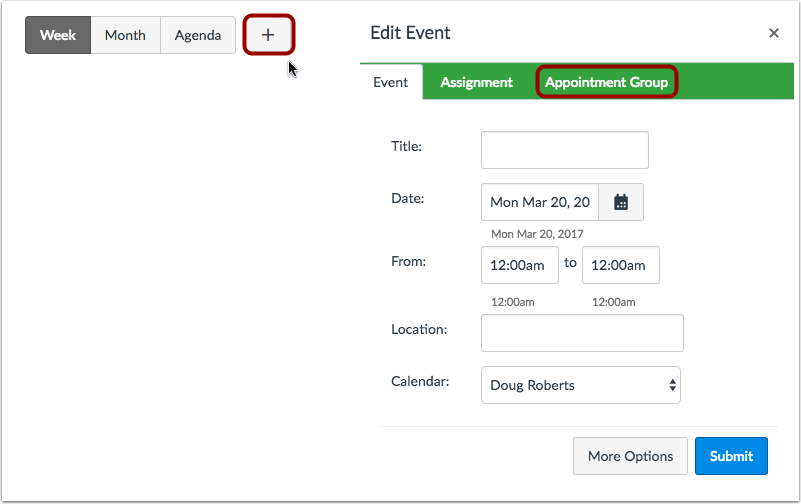Select the Event tab
The width and height of the screenshot is (801, 504).
pyautogui.click(x=391, y=82)
